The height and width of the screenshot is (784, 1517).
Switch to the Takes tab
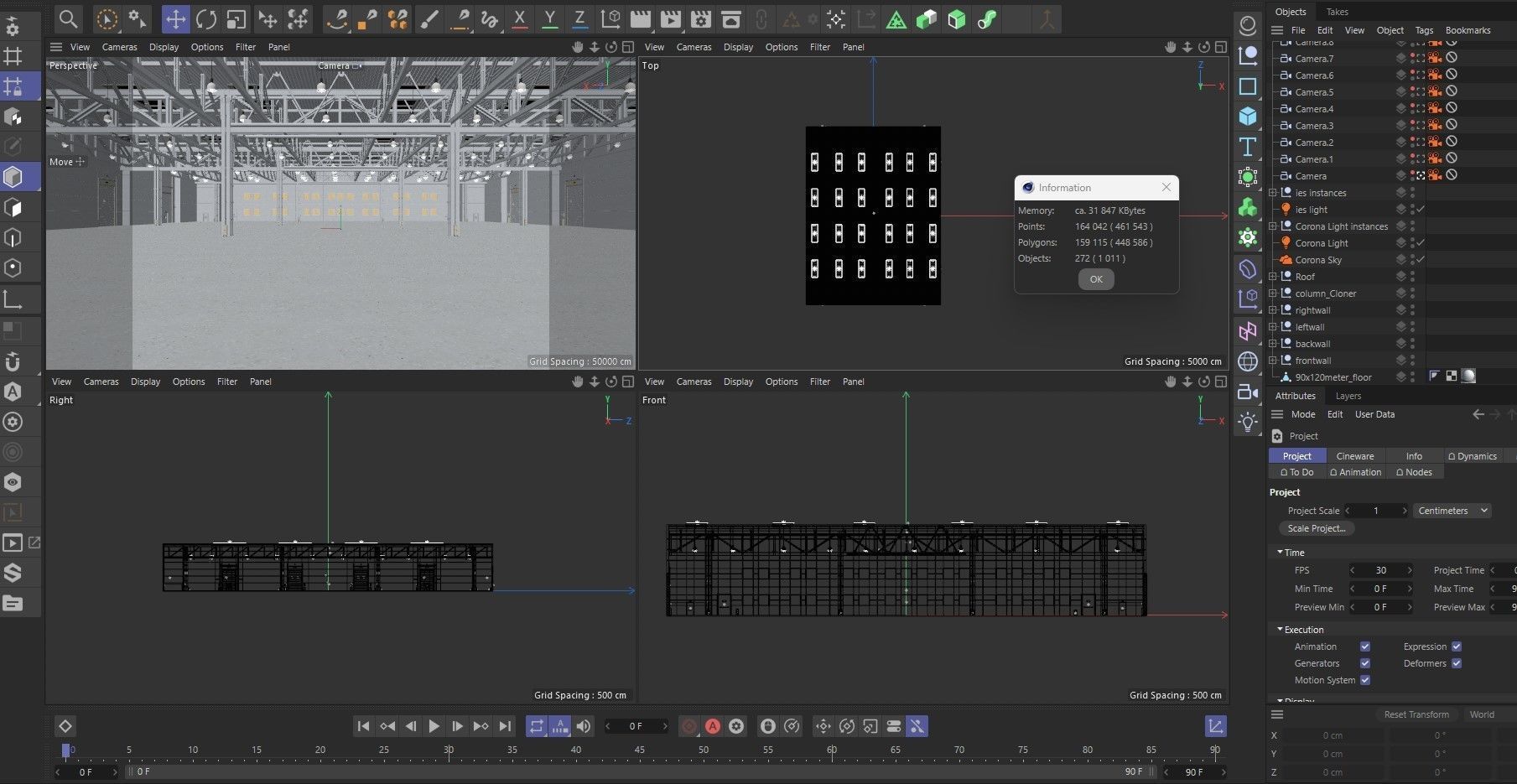tap(1337, 12)
